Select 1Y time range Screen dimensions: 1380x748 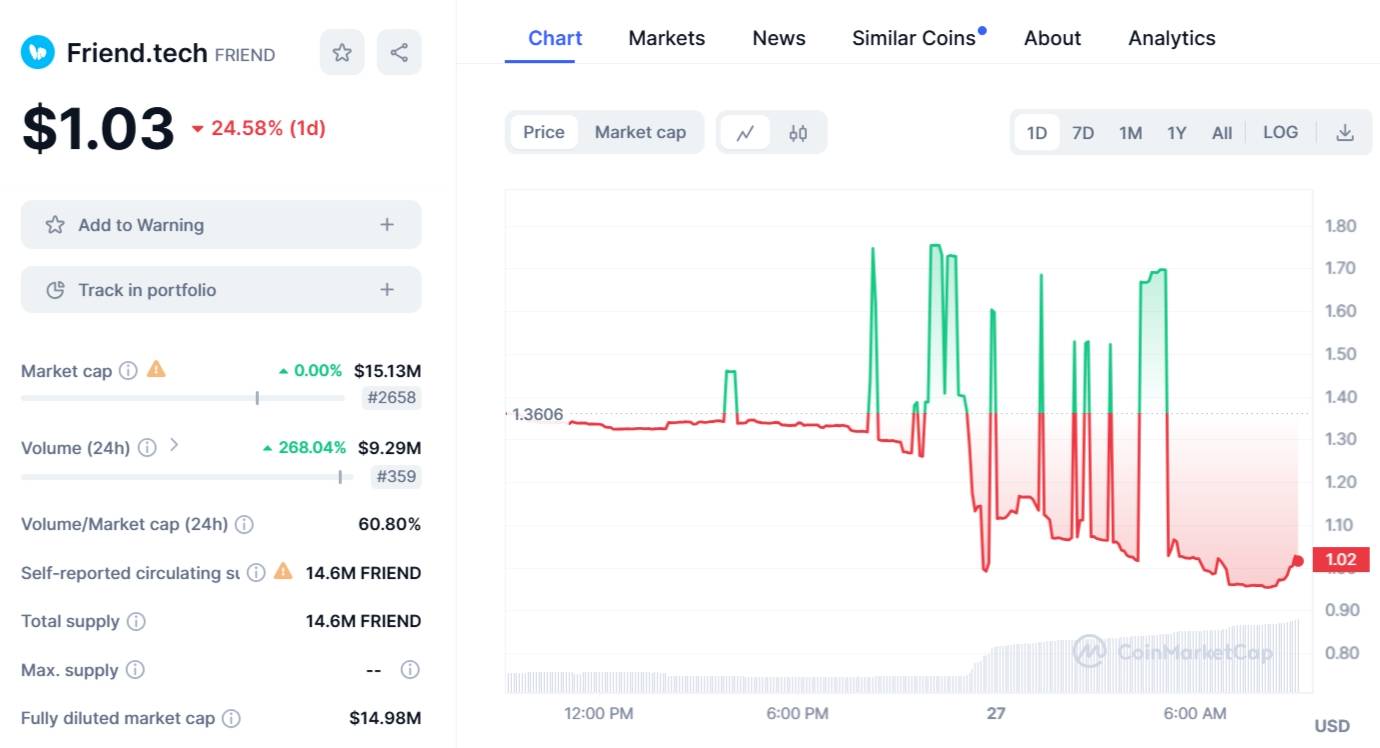tap(1177, 132)
